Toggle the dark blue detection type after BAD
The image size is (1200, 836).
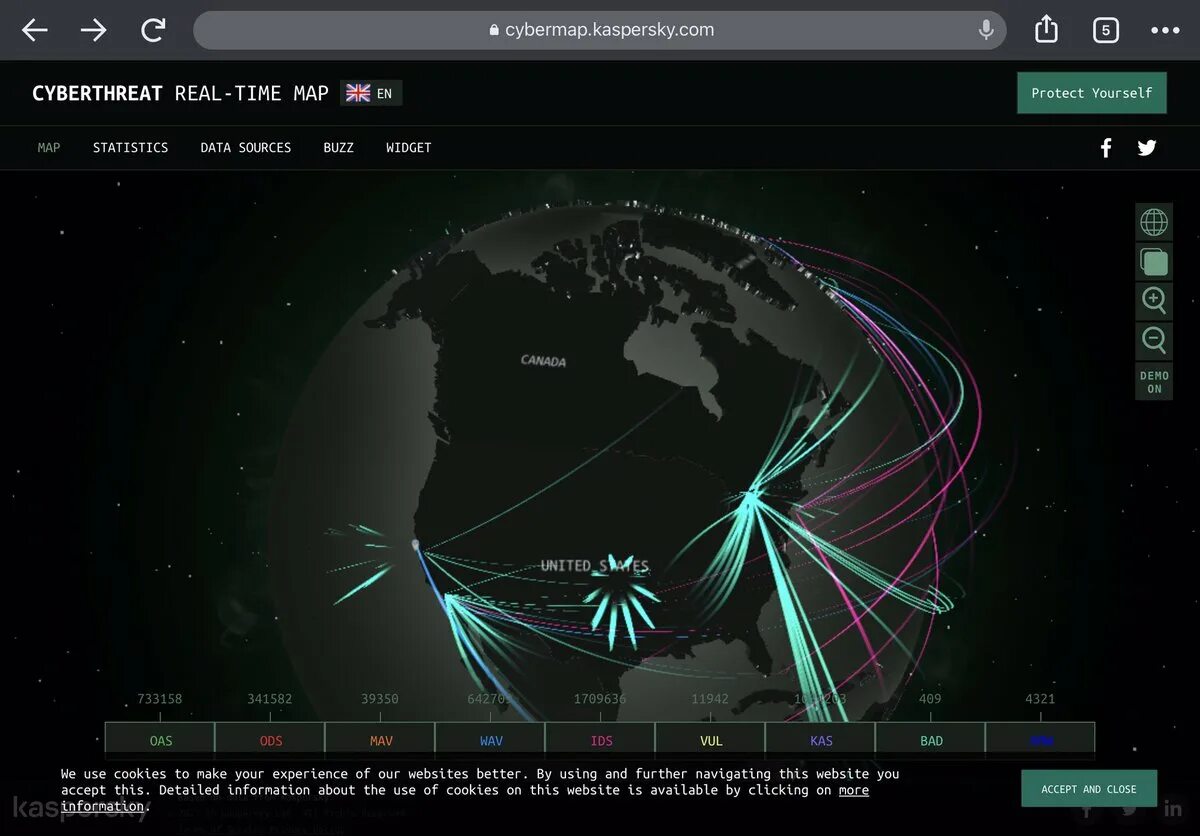tap(1040, 741)
